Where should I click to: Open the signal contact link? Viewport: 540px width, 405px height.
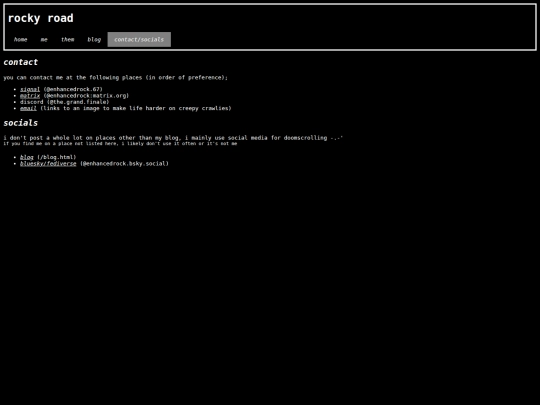click(x=30, y=89)
